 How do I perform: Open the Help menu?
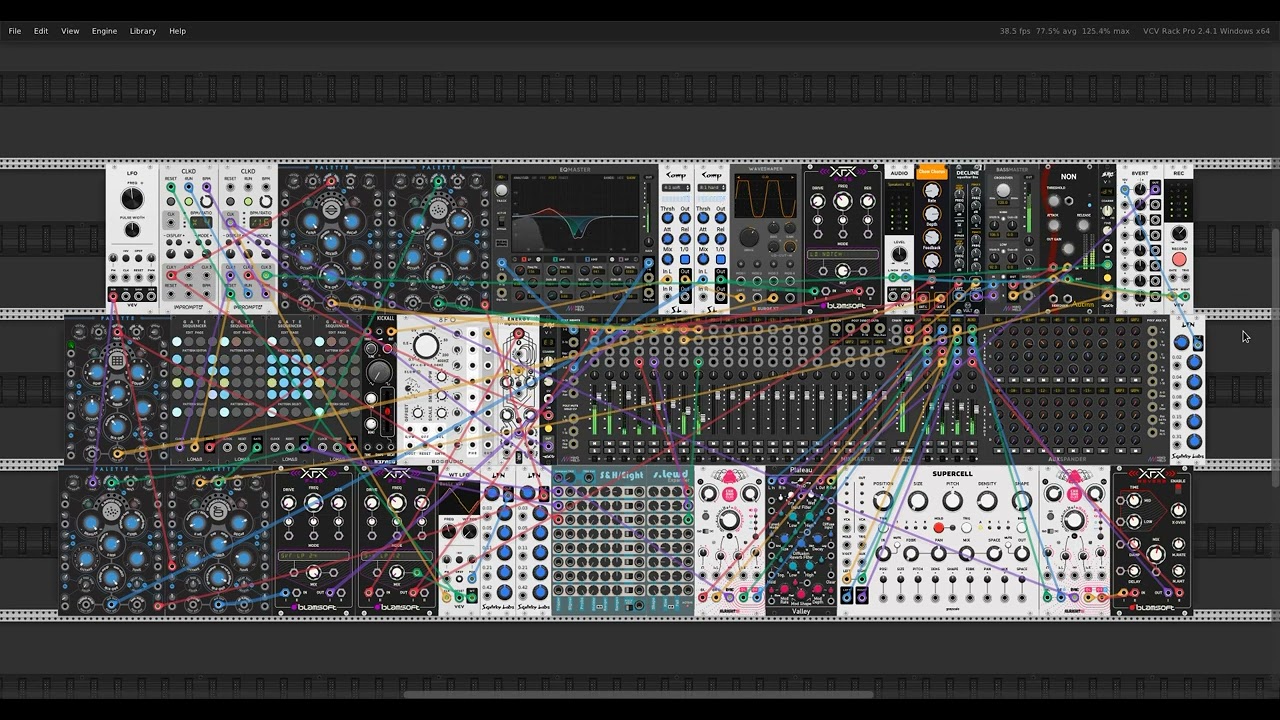pos(177,31)
